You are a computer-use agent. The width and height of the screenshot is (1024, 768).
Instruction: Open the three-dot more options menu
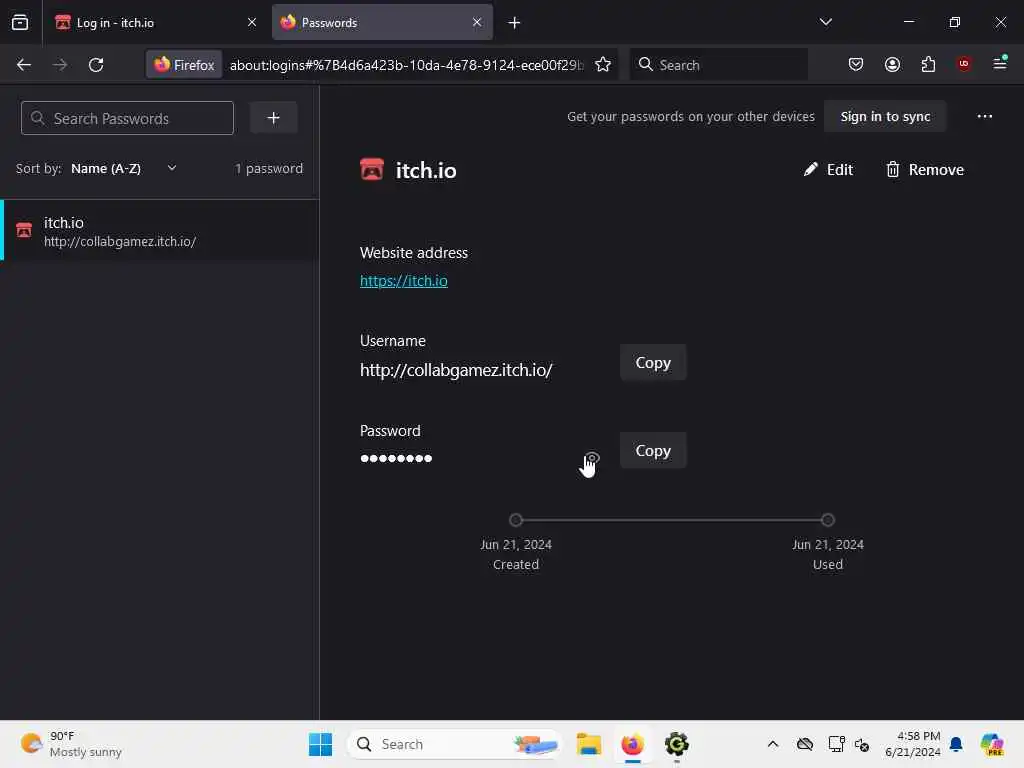(x=984, y=116)
